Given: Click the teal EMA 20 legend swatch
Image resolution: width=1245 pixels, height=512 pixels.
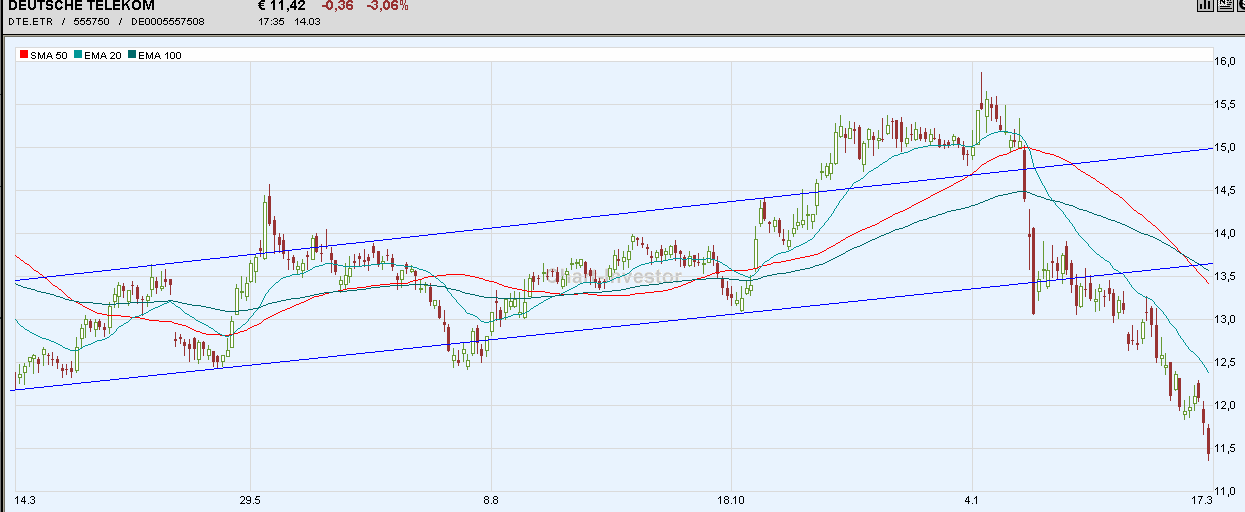Looking at the screenshot, I should [78, 56].
